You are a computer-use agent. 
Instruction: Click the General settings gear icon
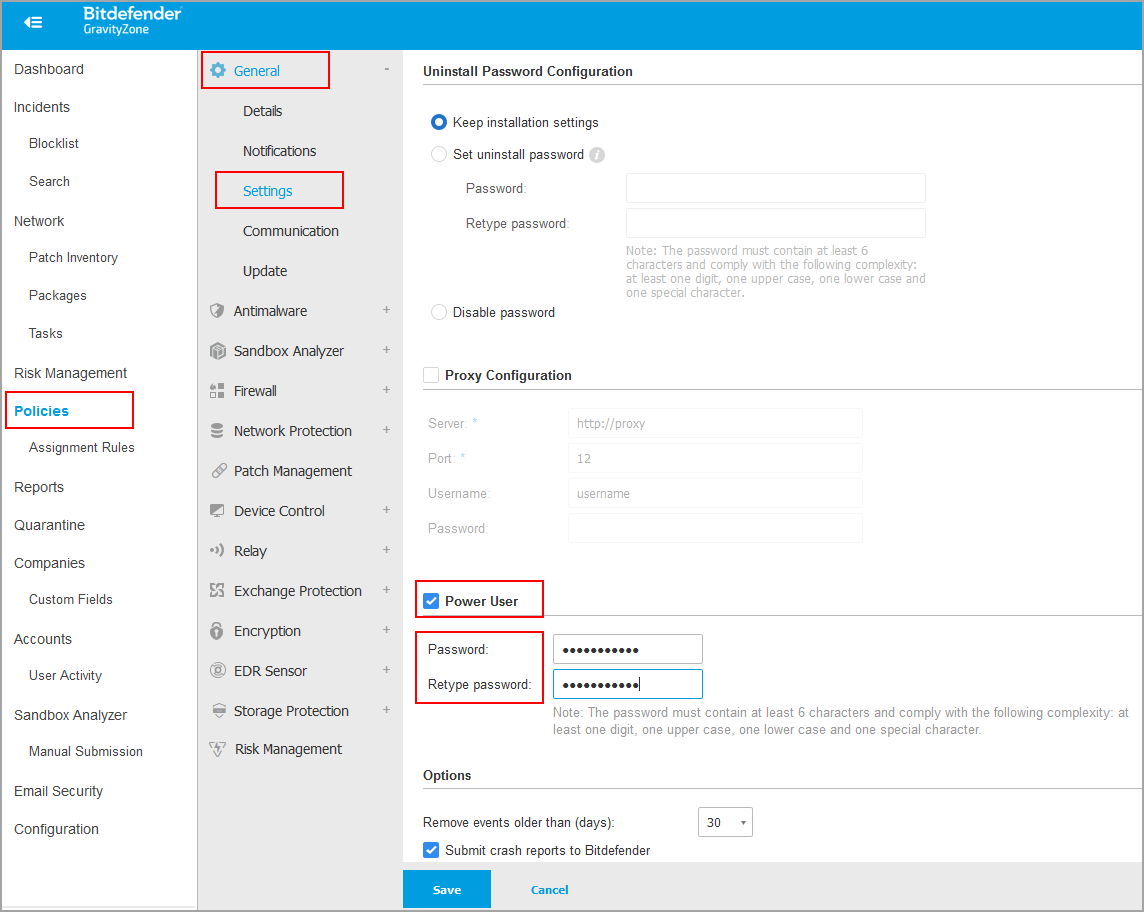coord(218,70)
